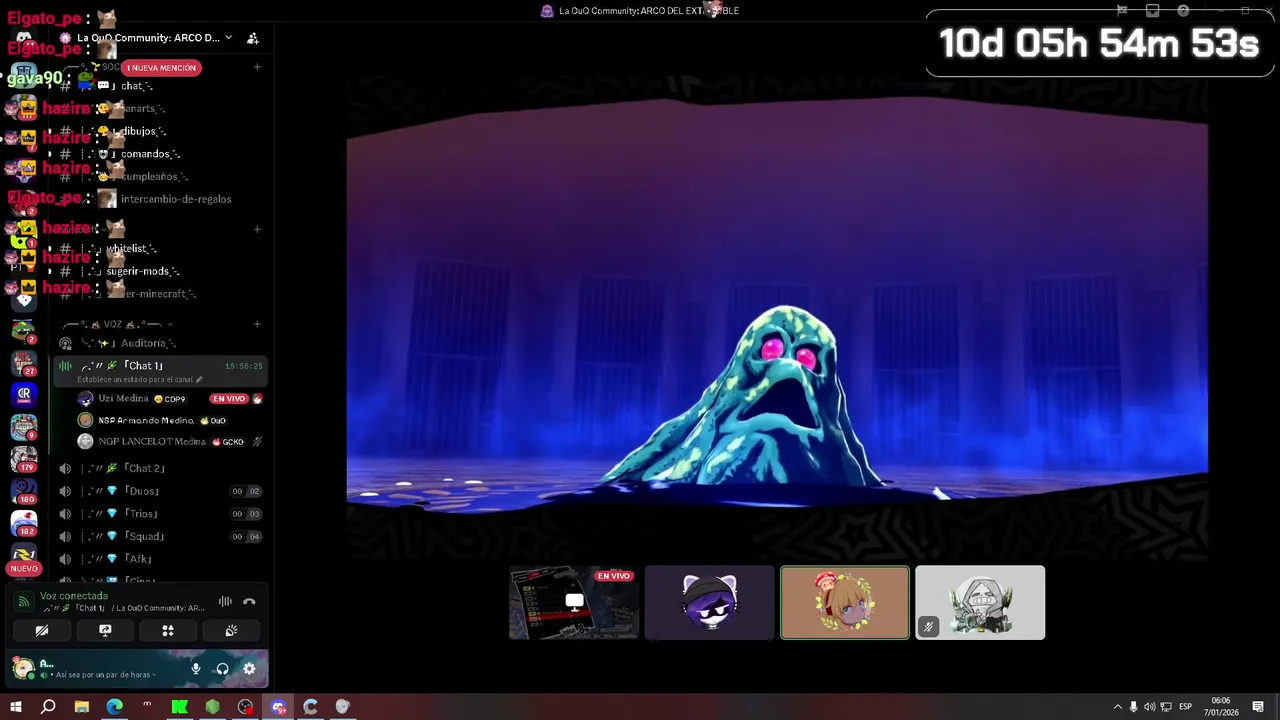Click the EN VIVO badge next to Uzi Medina
This screenshot has height=720, width=1280.
229,399
